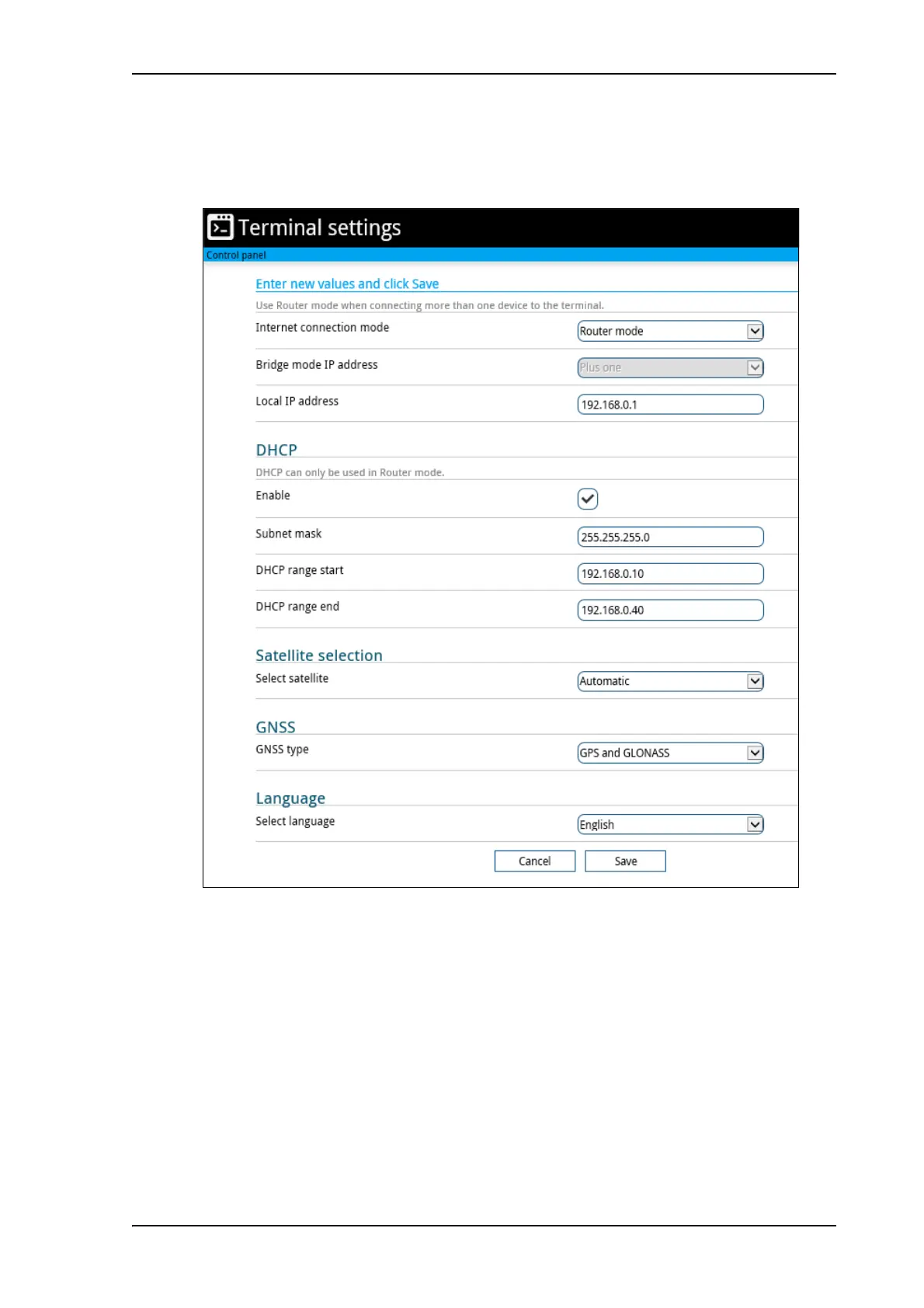The height and width of the screenshot is (1308, 924).
Task: Click the disabled Bridge mode IP address dropdown
Action: 670,367
